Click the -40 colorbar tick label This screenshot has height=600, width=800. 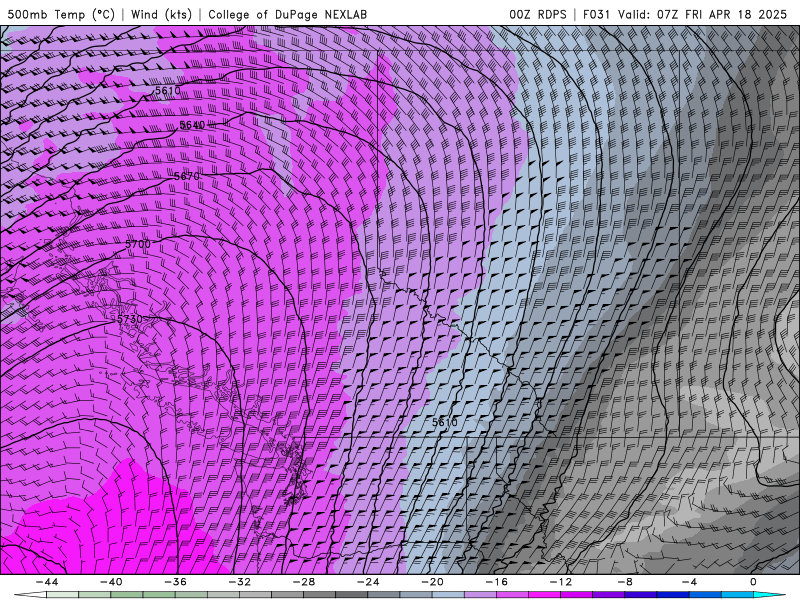111,582
